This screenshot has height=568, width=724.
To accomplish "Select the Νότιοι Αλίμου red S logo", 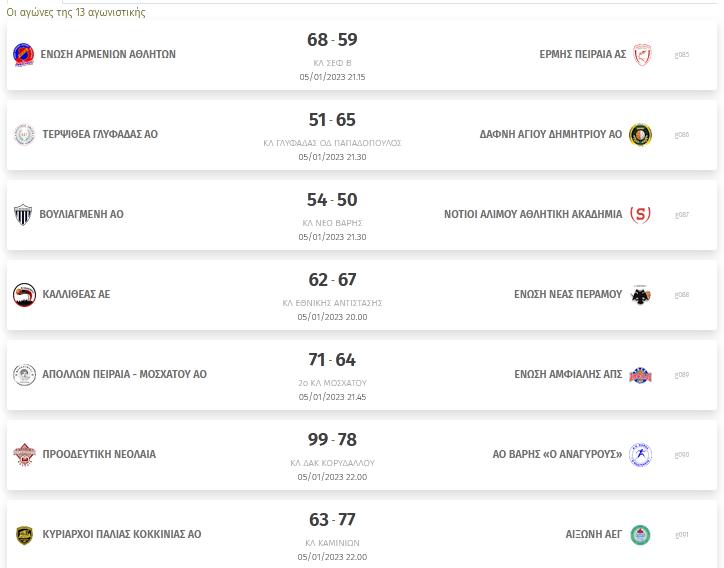I will [x=640, y=214].
